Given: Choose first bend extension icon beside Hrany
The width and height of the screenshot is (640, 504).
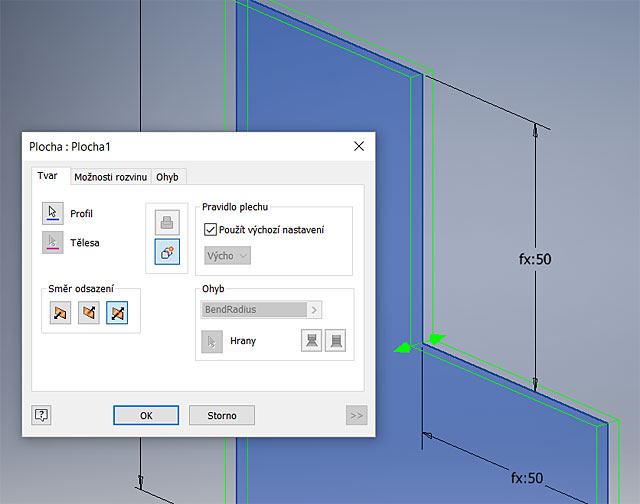Looking at the screenshot, I should [x=311, y=340].
